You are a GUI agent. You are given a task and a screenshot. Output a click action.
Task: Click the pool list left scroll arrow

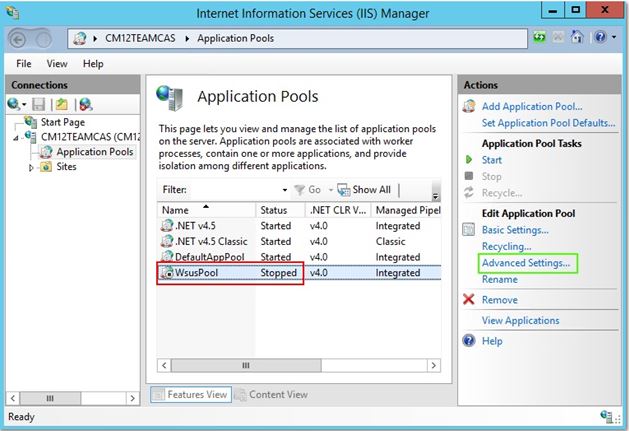(164, 365)
